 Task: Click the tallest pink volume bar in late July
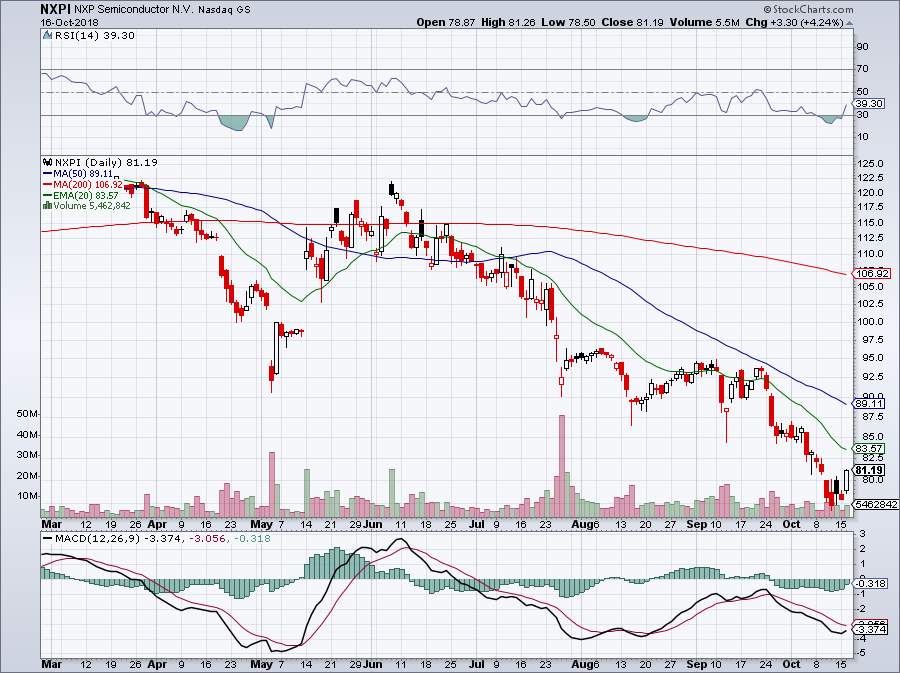coord(561,466)
